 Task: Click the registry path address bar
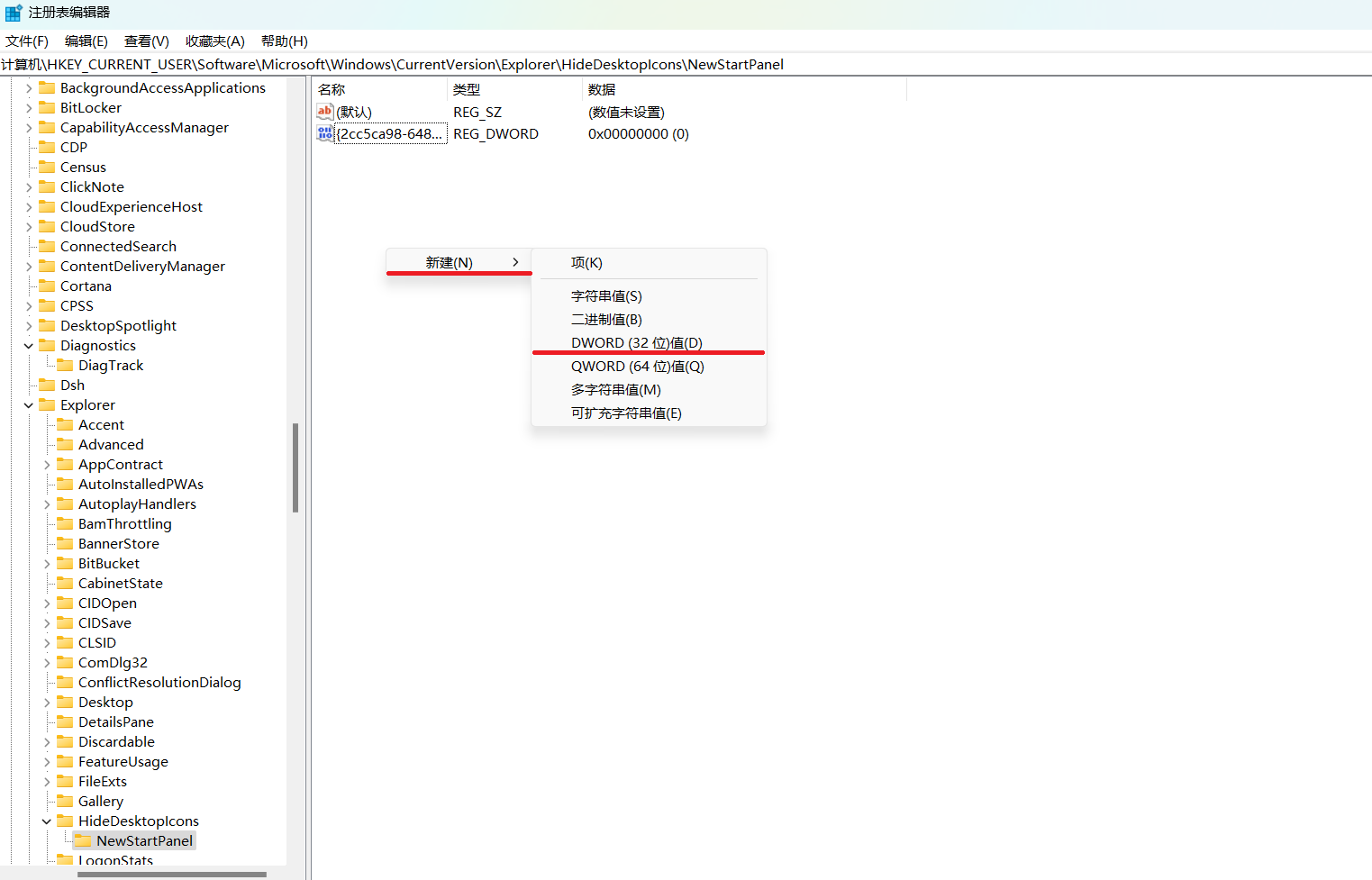pyautogui.click(x=686, y=64)
